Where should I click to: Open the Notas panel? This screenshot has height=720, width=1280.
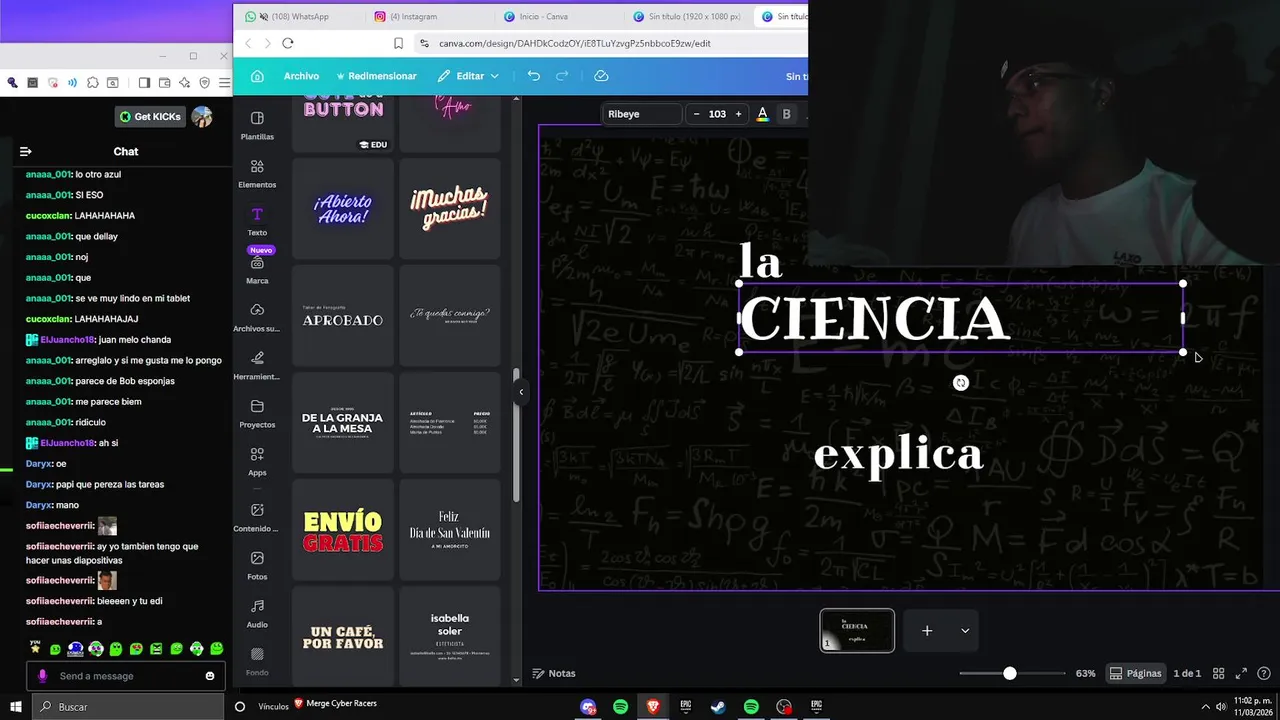554,674
